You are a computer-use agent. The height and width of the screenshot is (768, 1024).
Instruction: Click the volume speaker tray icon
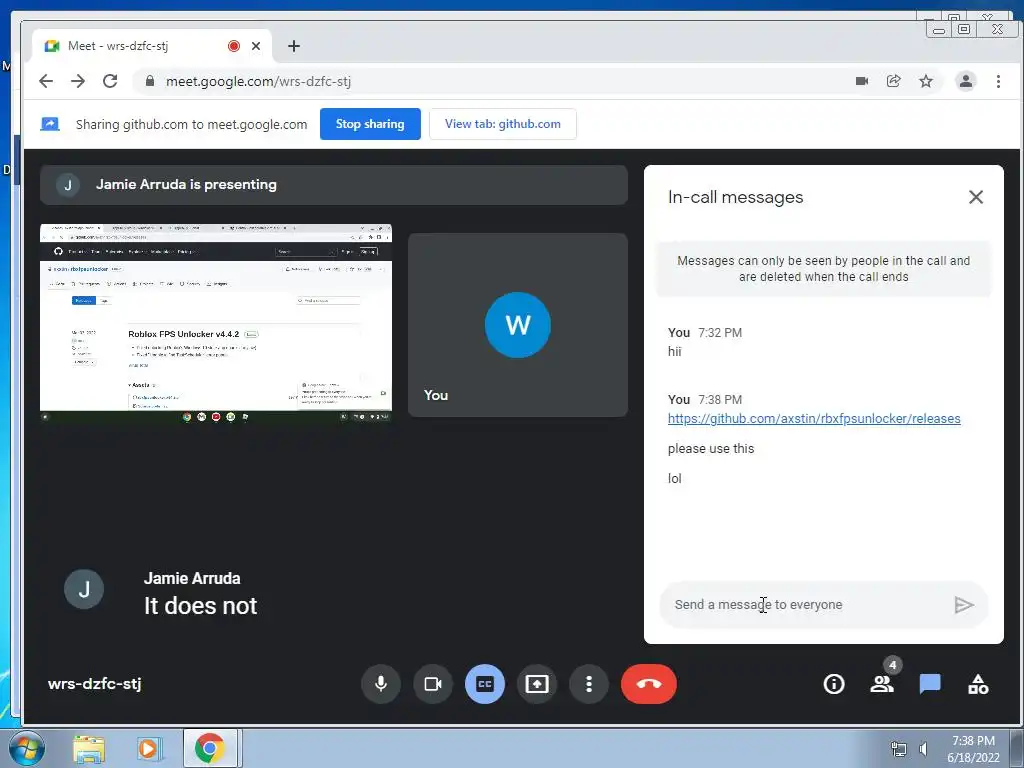point(923,750)
